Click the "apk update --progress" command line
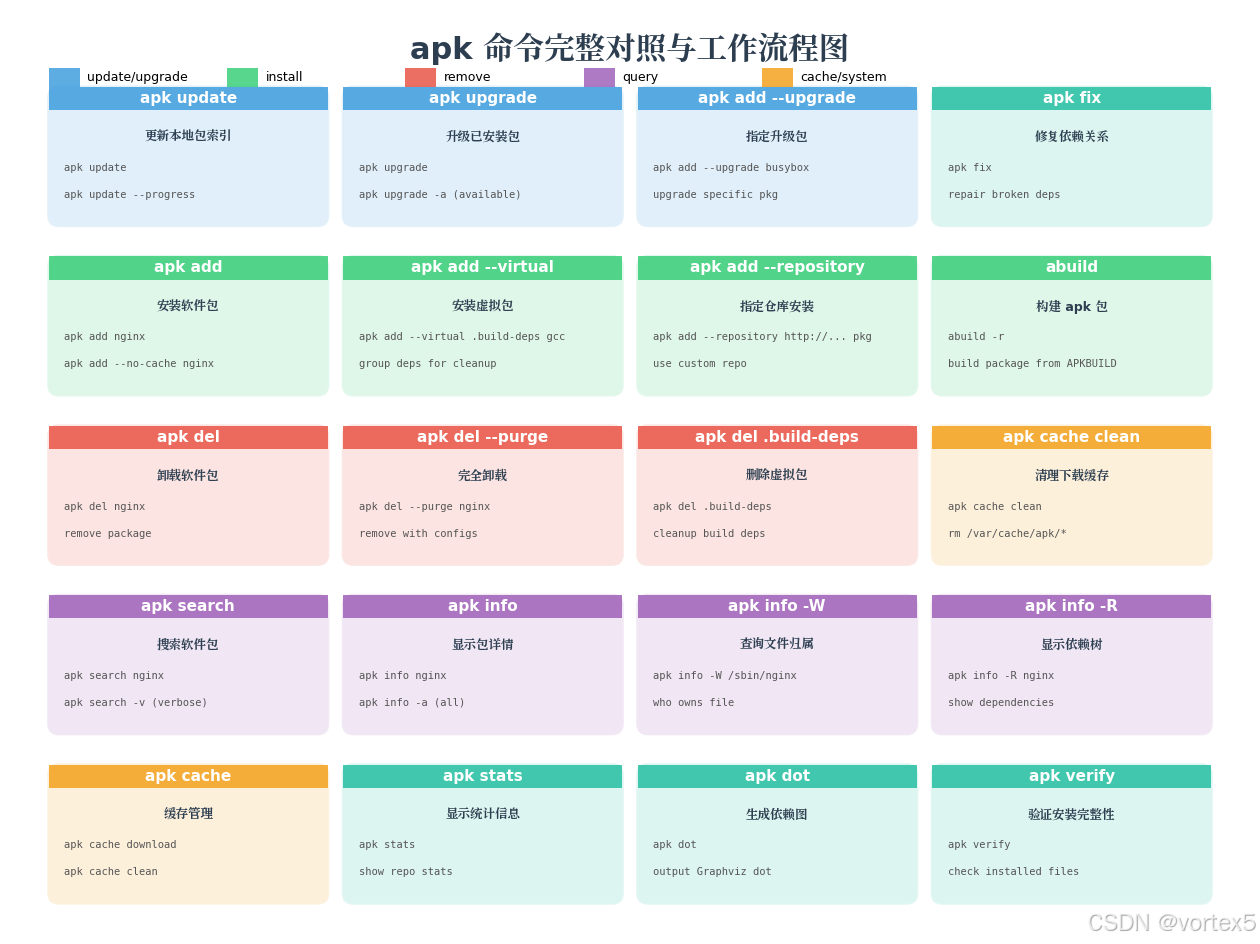Image resolution: width=1260 pixels, height=944 pixels. point(130,195)
